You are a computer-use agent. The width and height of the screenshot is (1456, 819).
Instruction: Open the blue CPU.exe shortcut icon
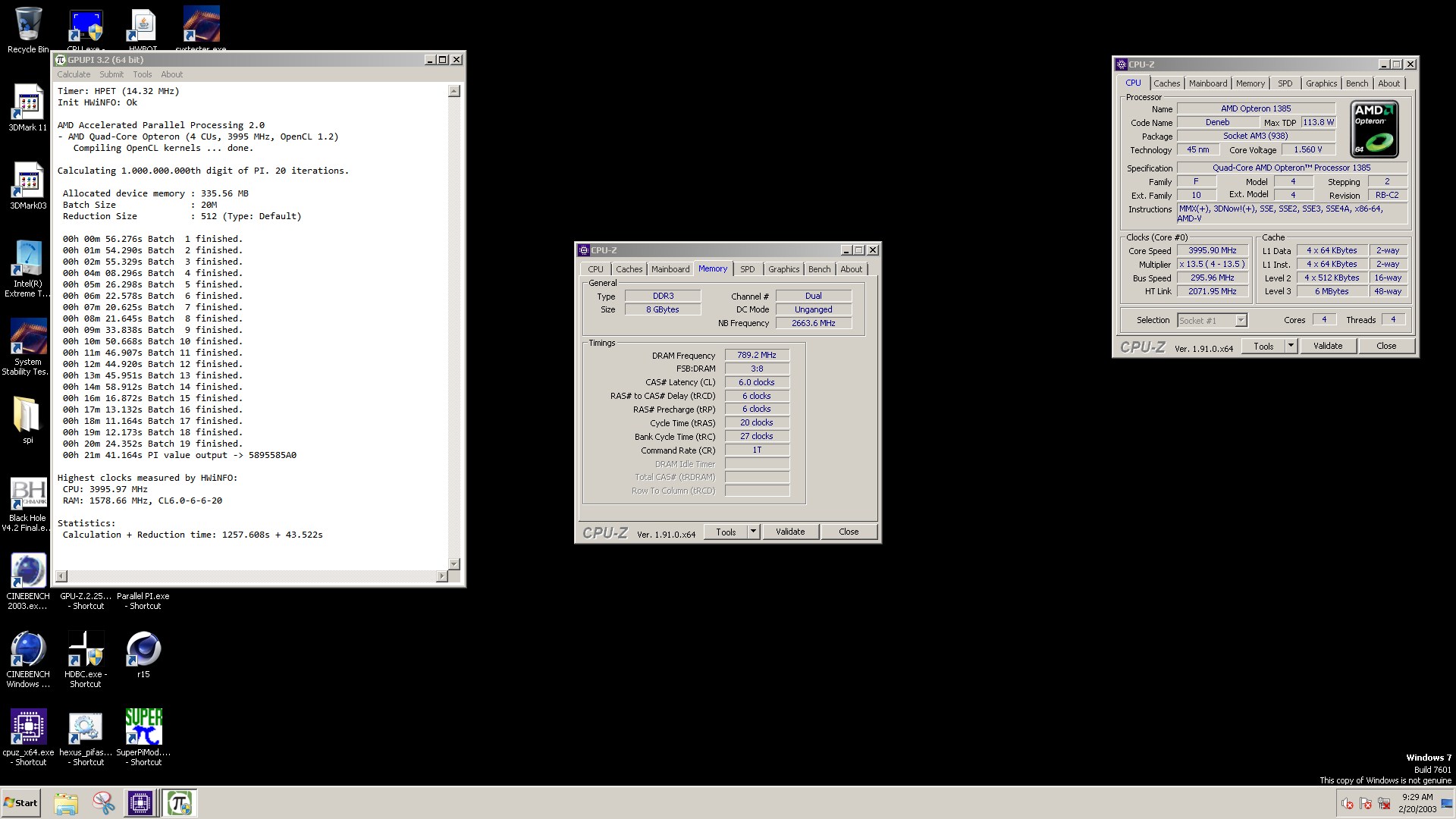click(x=86, y=29)
